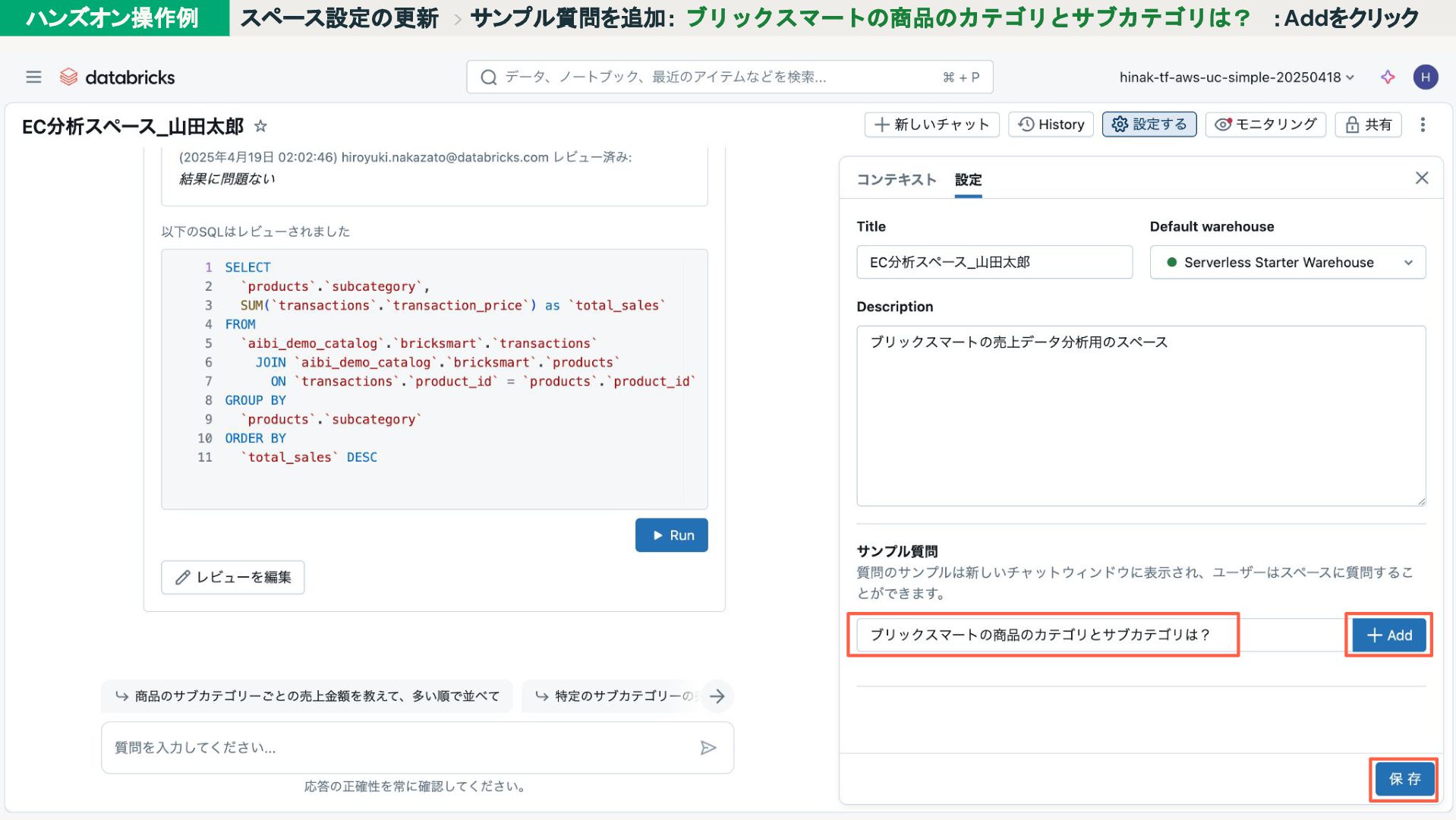1456x820 pixels.
Task: Switch to the コンテキスト tab
Action: tap(896, 179)
